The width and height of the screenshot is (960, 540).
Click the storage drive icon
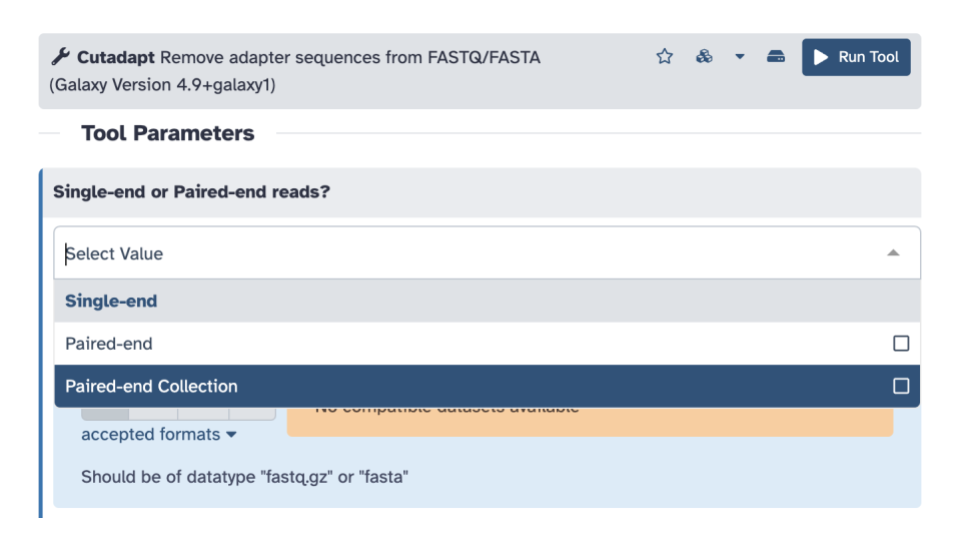tap(776, 57)
